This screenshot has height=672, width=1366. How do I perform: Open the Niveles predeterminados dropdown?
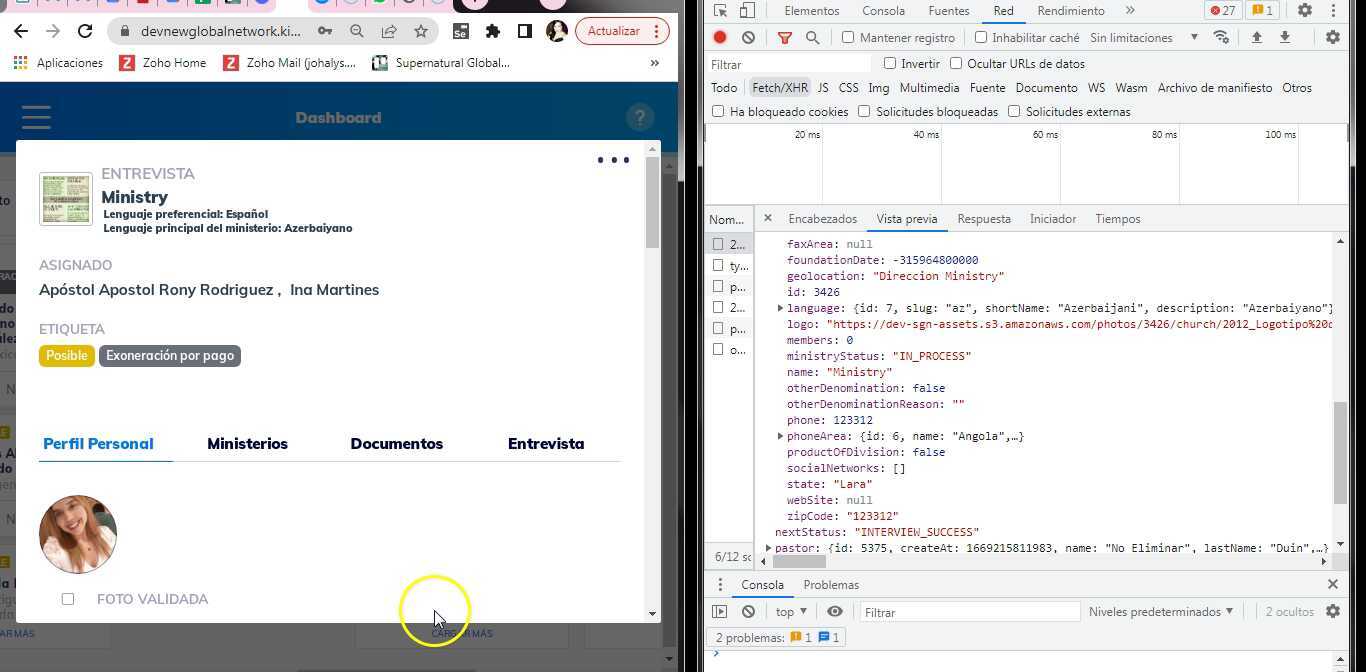[1160, 612]
